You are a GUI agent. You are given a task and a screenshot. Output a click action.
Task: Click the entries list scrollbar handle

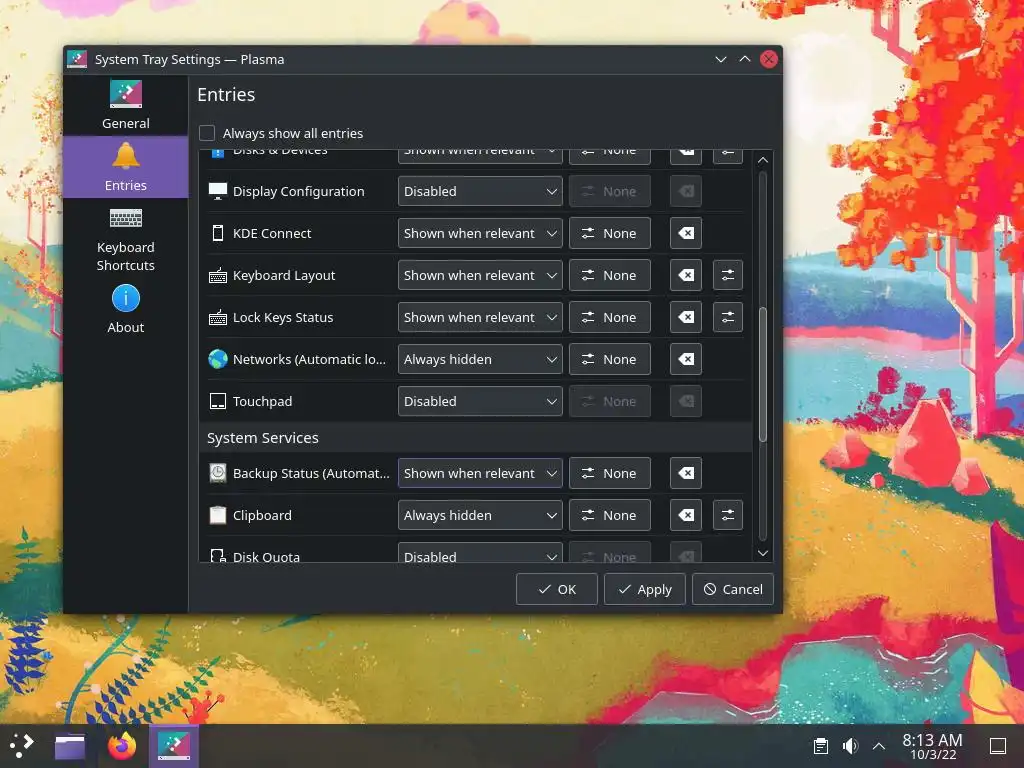click(762, 374)
